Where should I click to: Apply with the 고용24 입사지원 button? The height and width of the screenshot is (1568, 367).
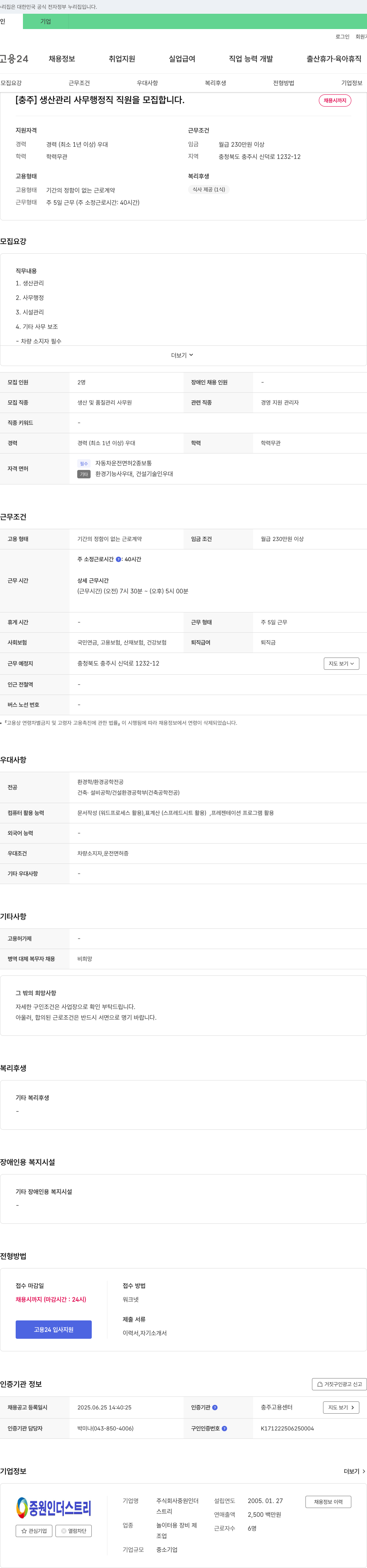[54, 1329]
